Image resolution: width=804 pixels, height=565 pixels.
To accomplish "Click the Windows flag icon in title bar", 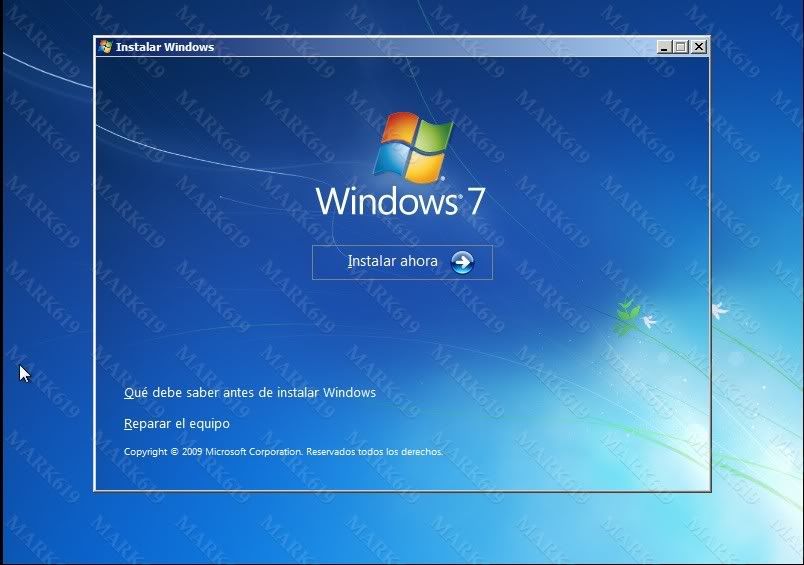I will tap(106, 47).
